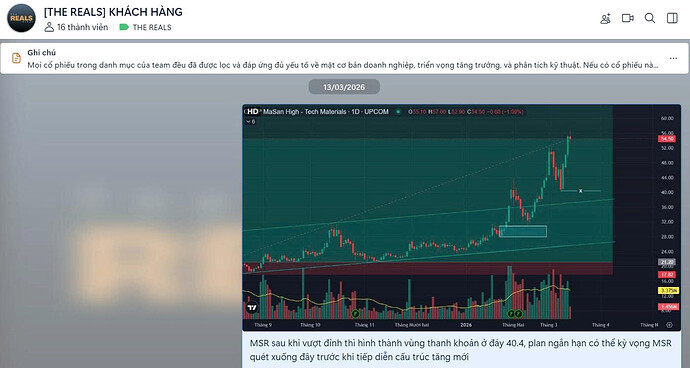Open pinned note document icon
Viewport: 690px width, 368px height.
(16, 58)
